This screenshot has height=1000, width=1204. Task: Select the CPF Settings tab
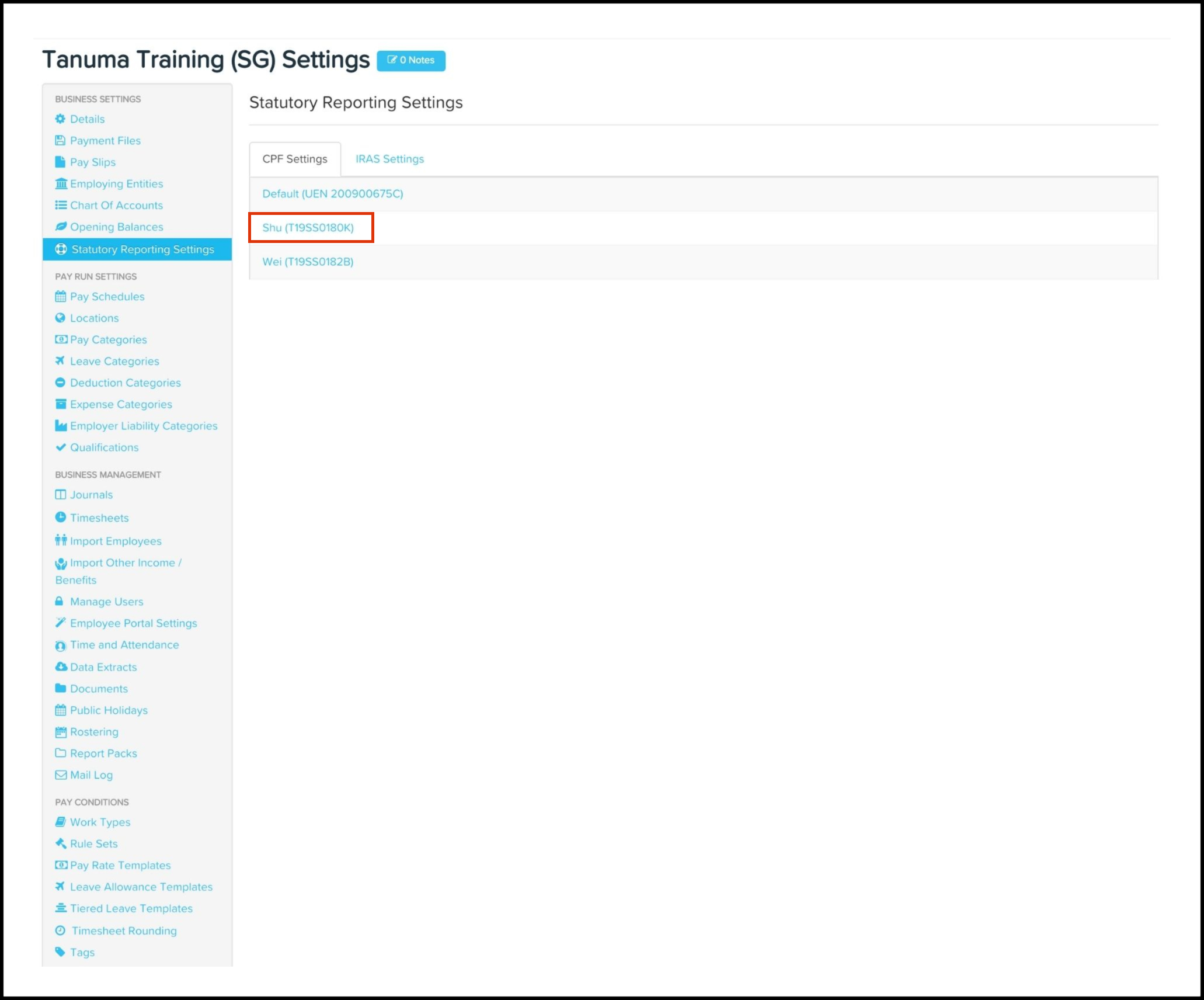[x=295, y=159]
